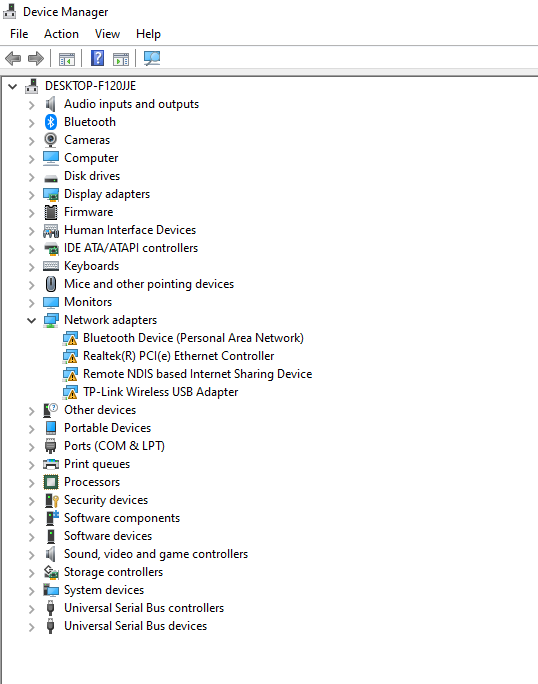This screenshot has height=684, width=538.
Task: Click the Display adapters icon
Action: tap(51, 194)
